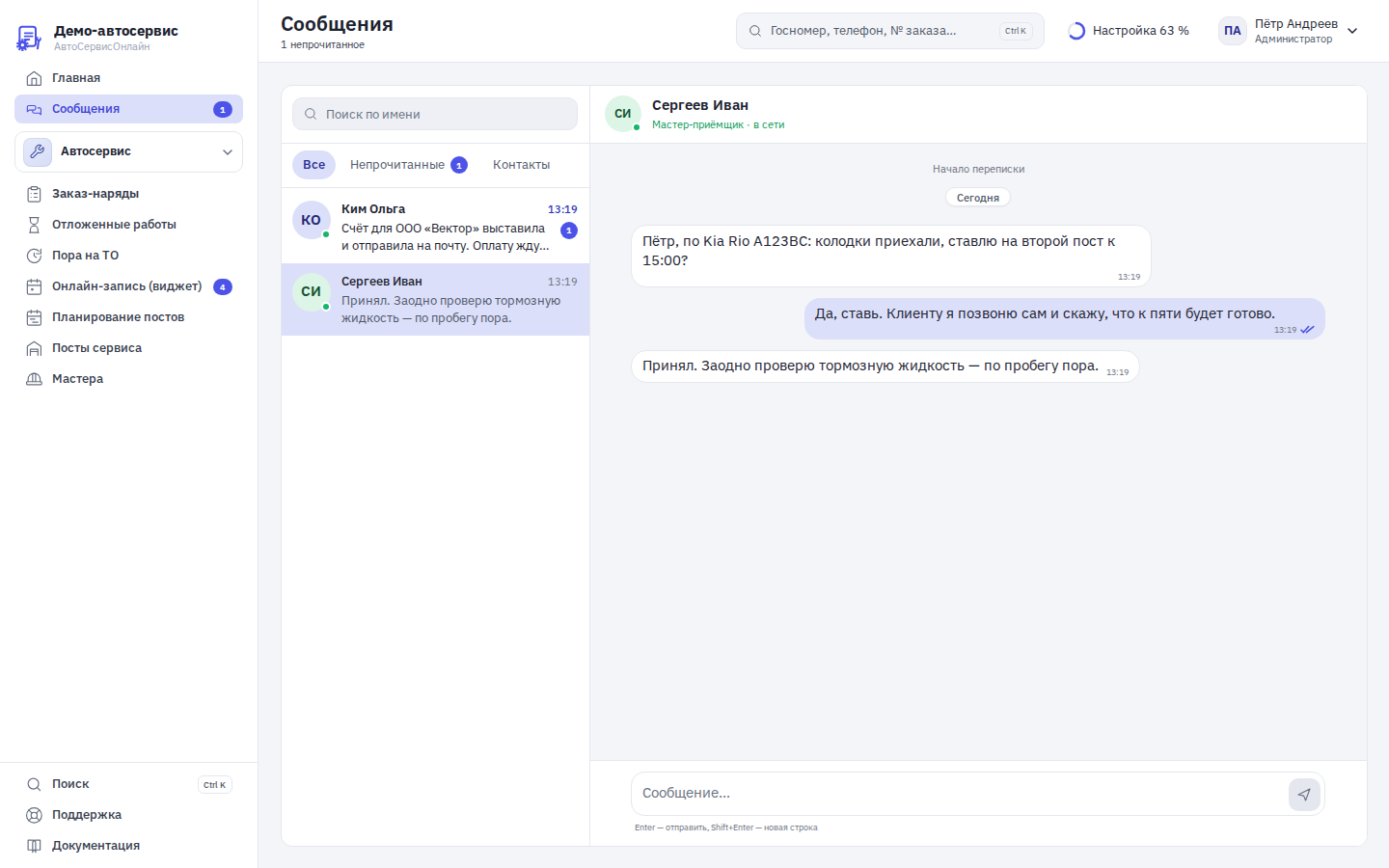1389x868 pixels.
Task: Open Настройка 63 % progress indicator
Action: click(x=1129, y=31)
